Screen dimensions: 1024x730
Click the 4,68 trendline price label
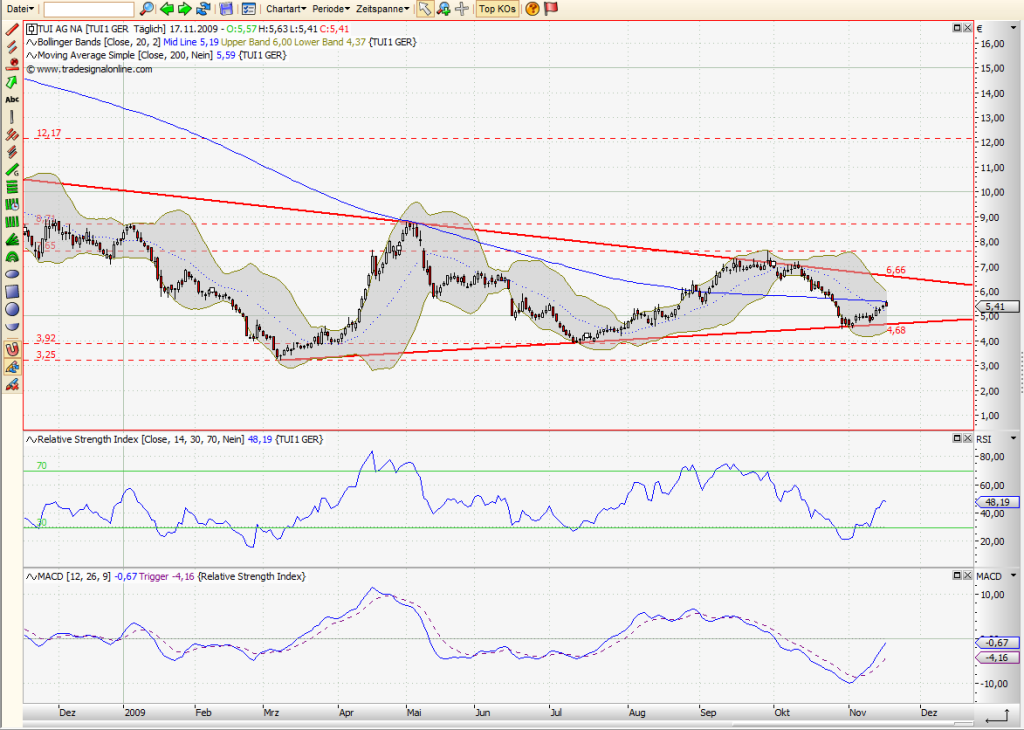(x=896, y=330)
